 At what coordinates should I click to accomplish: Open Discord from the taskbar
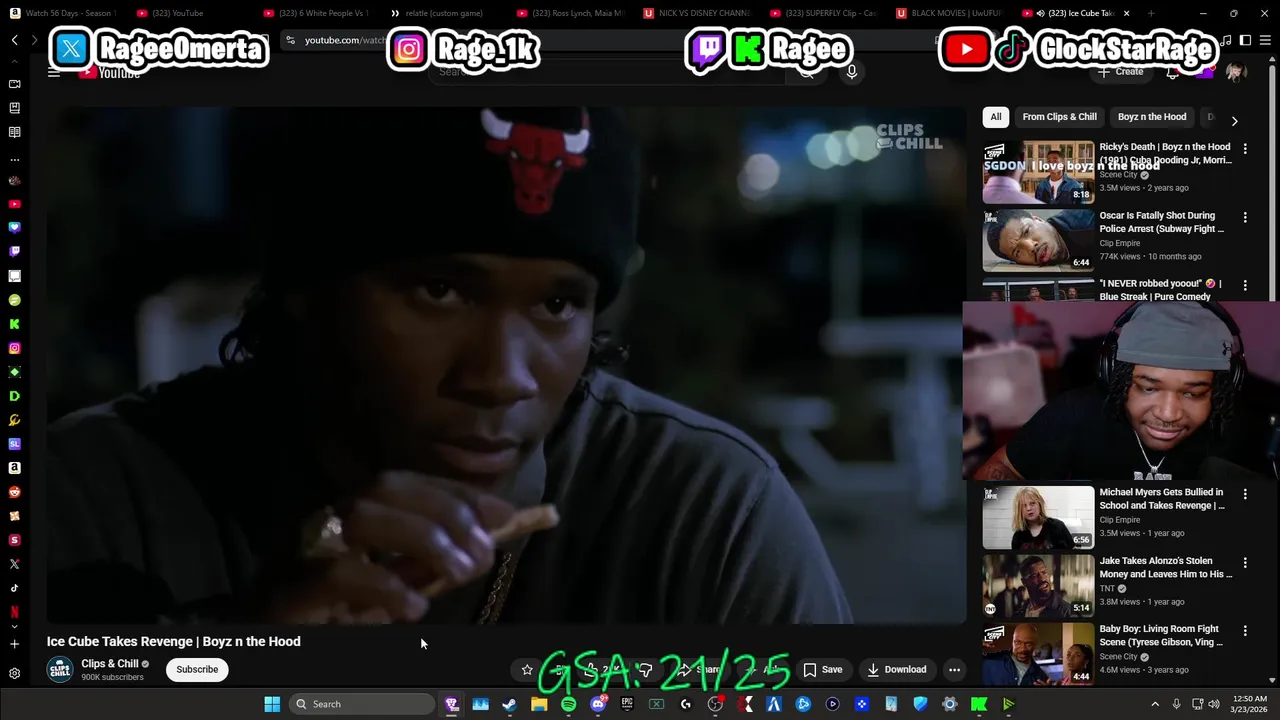point(598,704)
